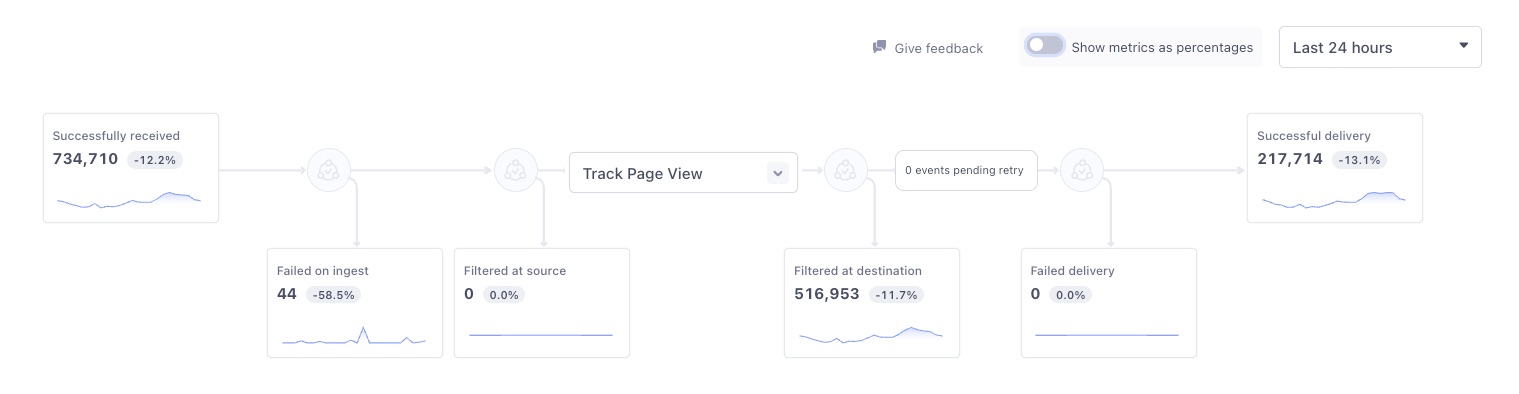
Task: Click the Show metrics as percentages label
Action: click(x=1162, y=47)
